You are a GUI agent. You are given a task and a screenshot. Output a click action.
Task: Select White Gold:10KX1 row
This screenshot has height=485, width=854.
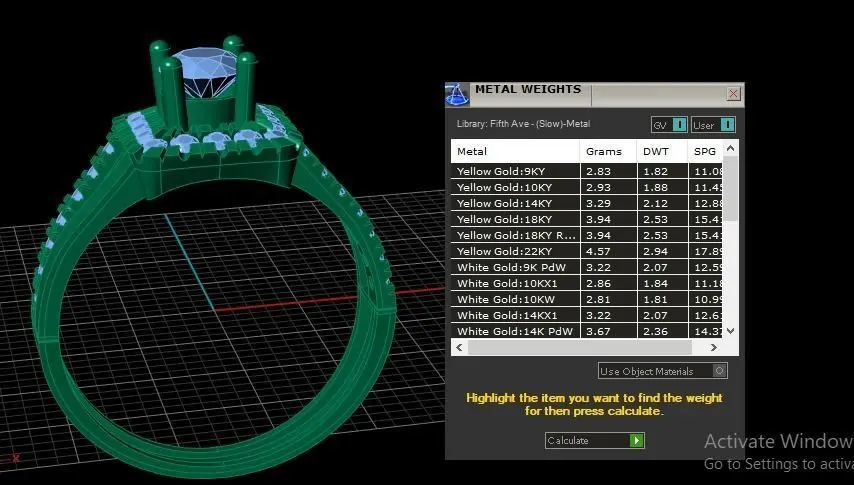coord(587,283)
